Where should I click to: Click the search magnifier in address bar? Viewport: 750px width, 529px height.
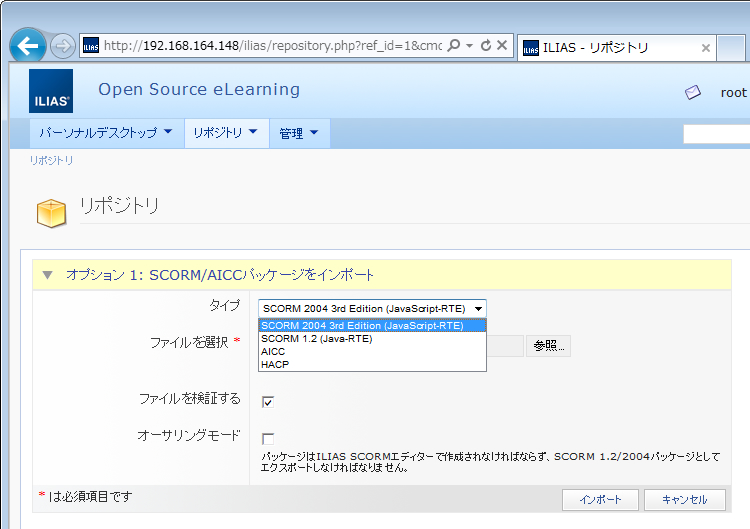454,46
